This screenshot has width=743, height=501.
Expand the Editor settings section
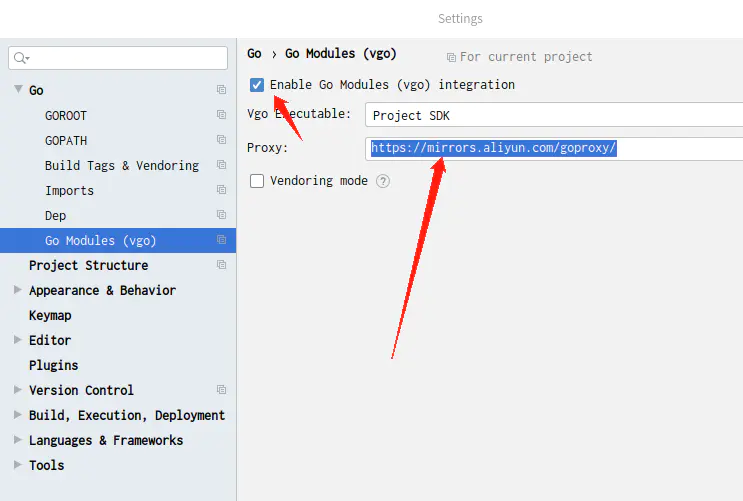(x=18, y=340)
